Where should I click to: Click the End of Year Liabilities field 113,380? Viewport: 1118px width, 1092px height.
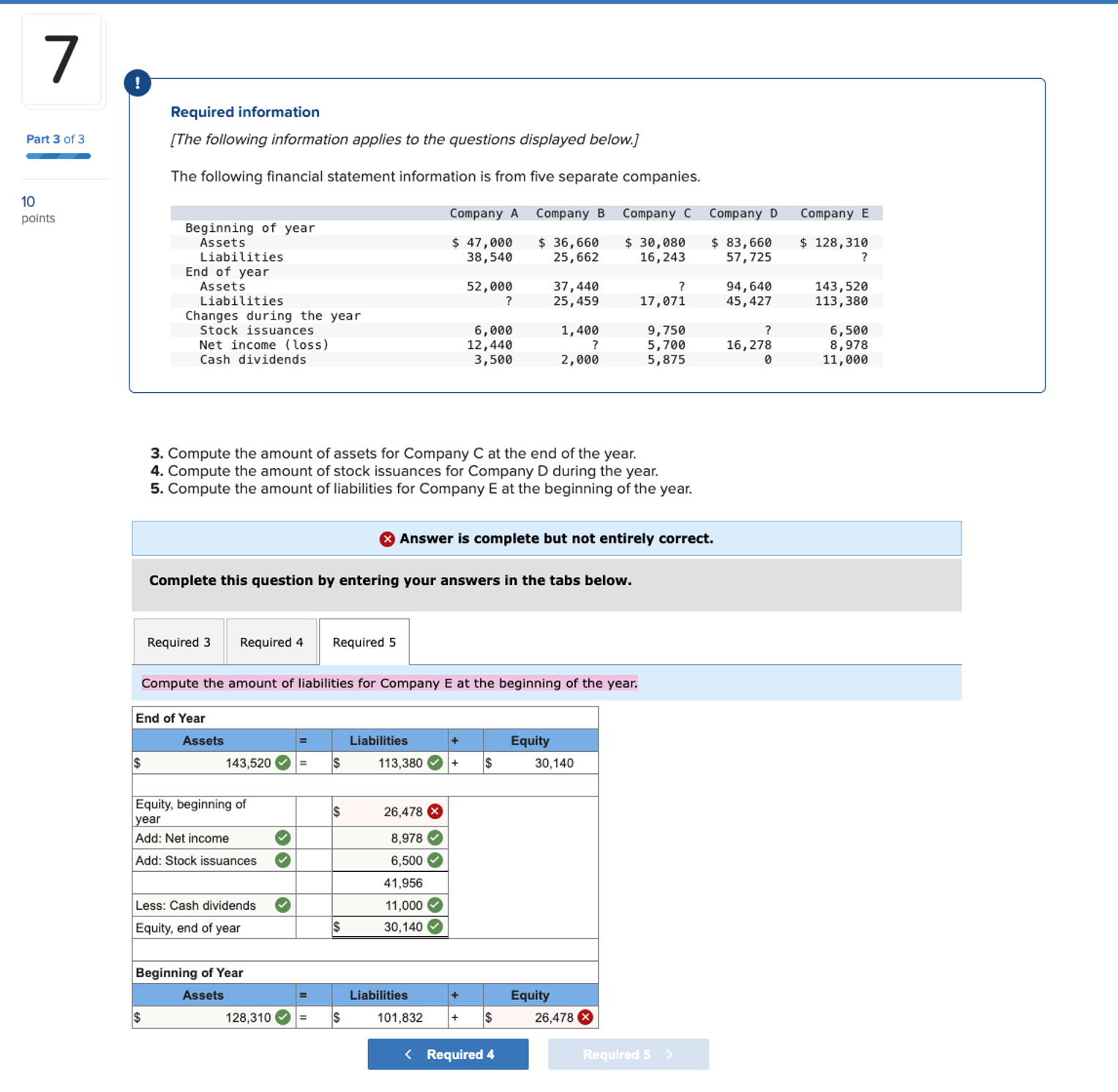pyautogui.click(x=390, y=763)
